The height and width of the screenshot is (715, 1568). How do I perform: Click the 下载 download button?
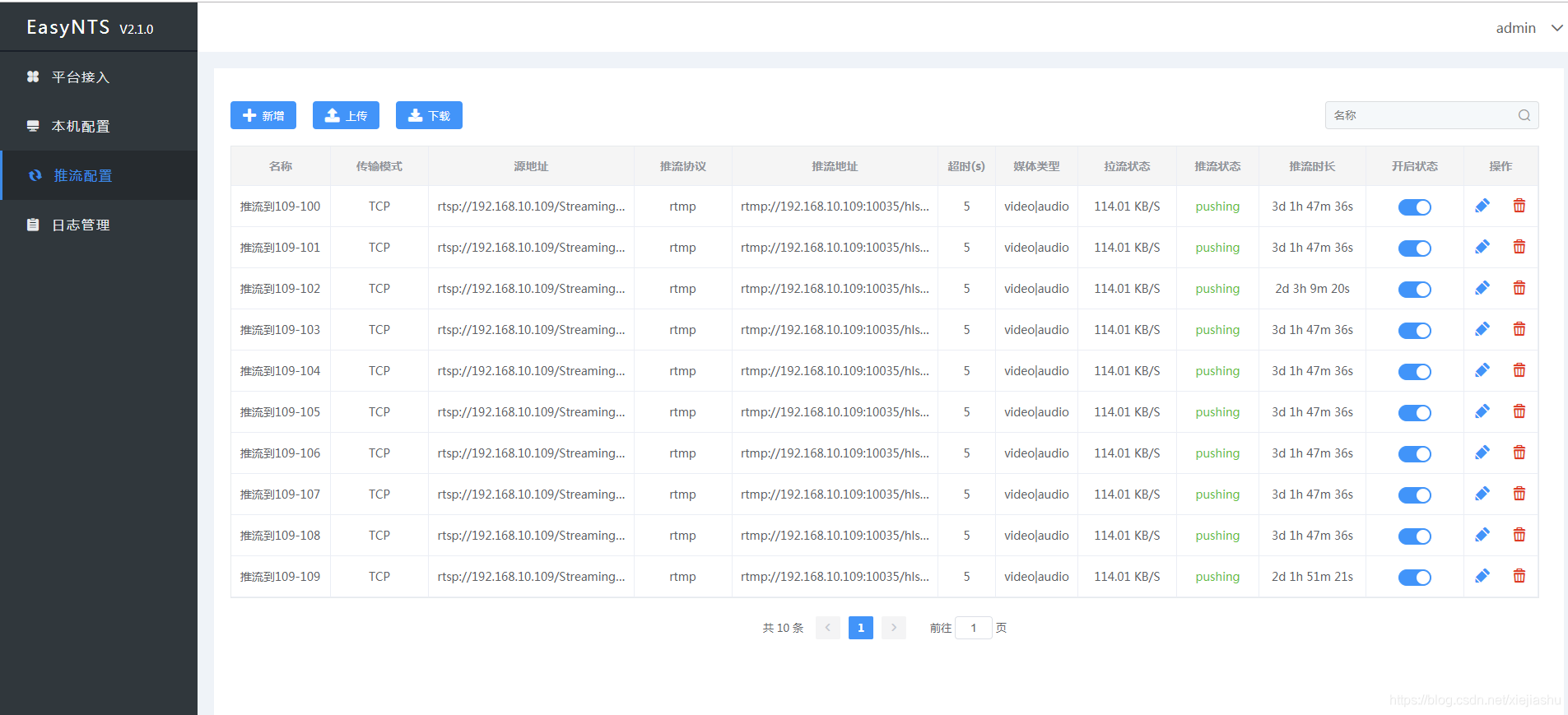[x=429, y=115]
